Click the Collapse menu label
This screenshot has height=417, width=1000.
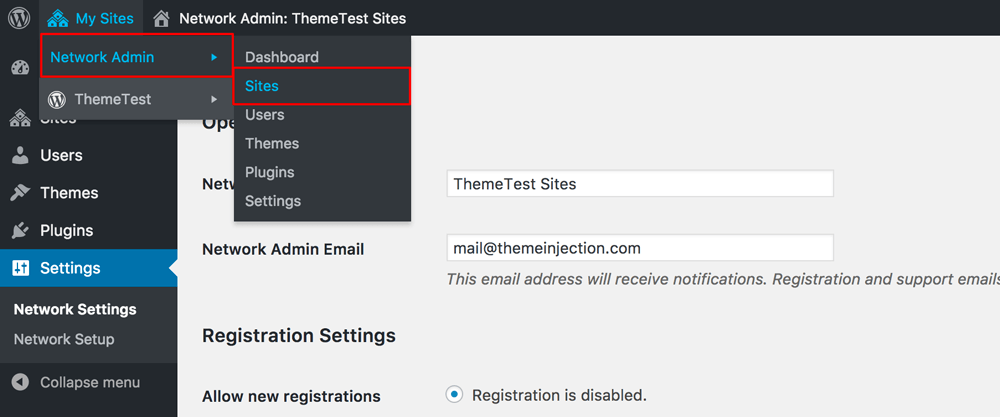(x=90, y=383)
